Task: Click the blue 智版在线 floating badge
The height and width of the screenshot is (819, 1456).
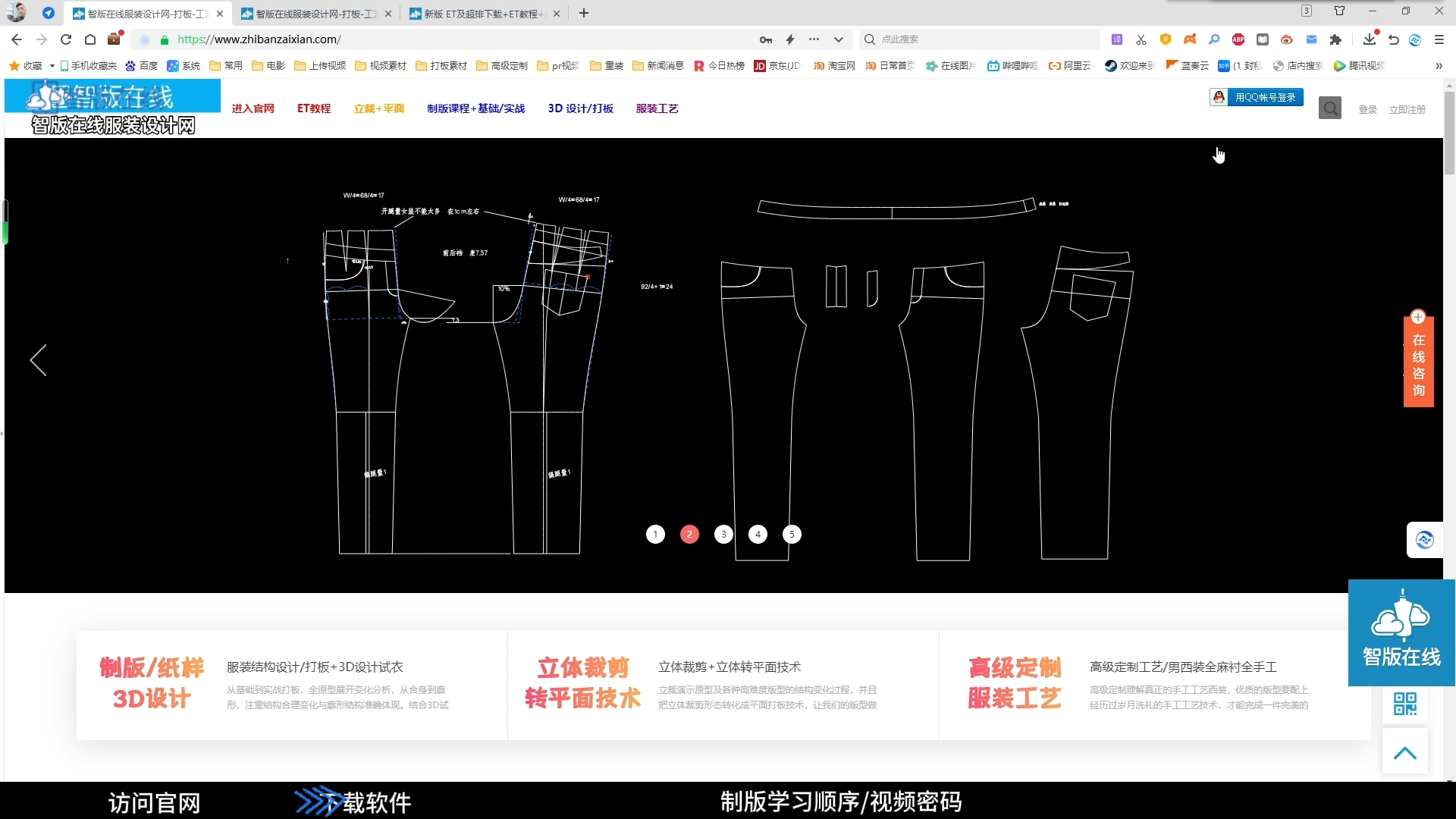Action: [1401, 633]
